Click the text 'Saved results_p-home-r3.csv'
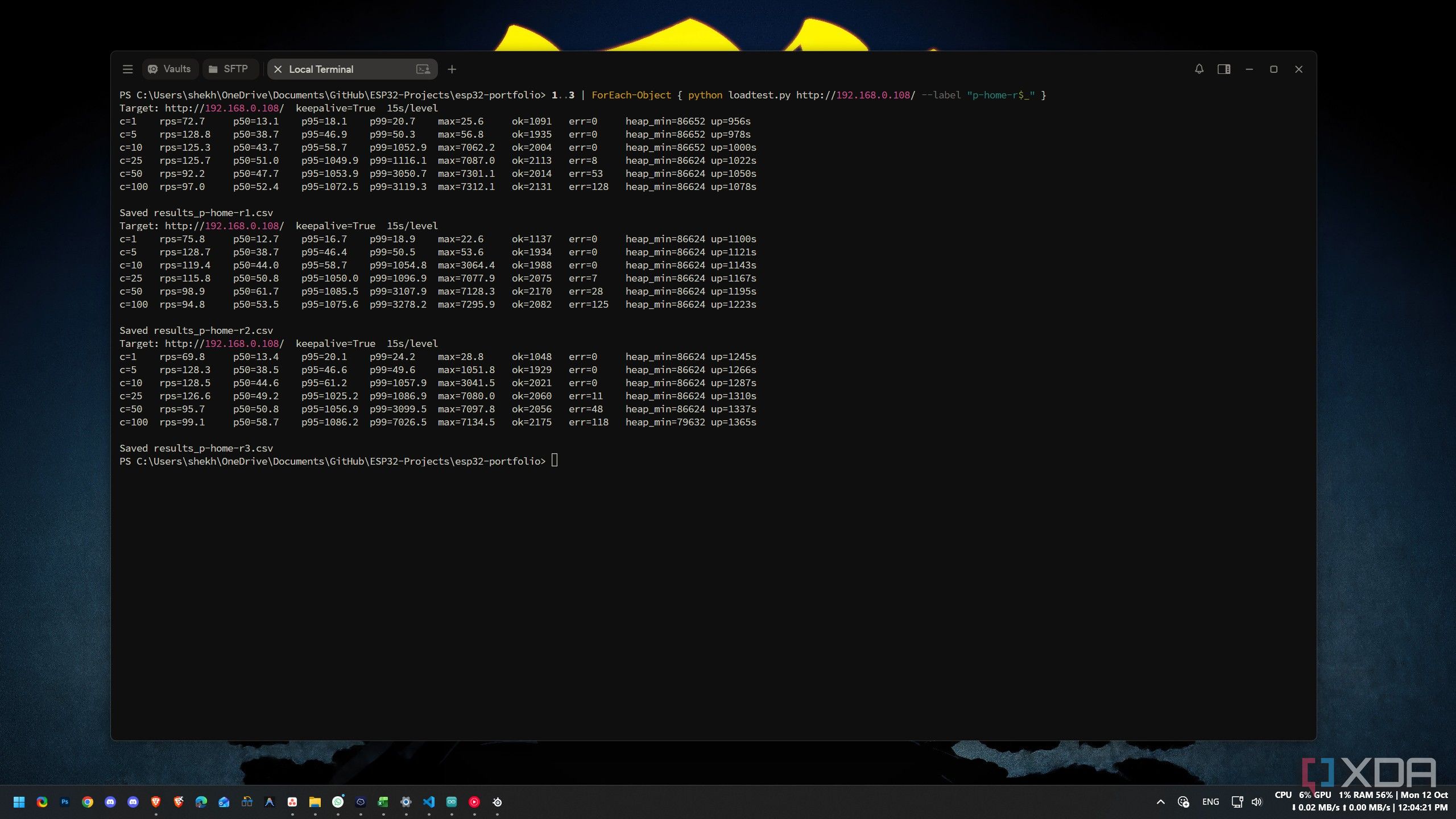Screen dimensions: 1456x819 (x=196, y=448)
